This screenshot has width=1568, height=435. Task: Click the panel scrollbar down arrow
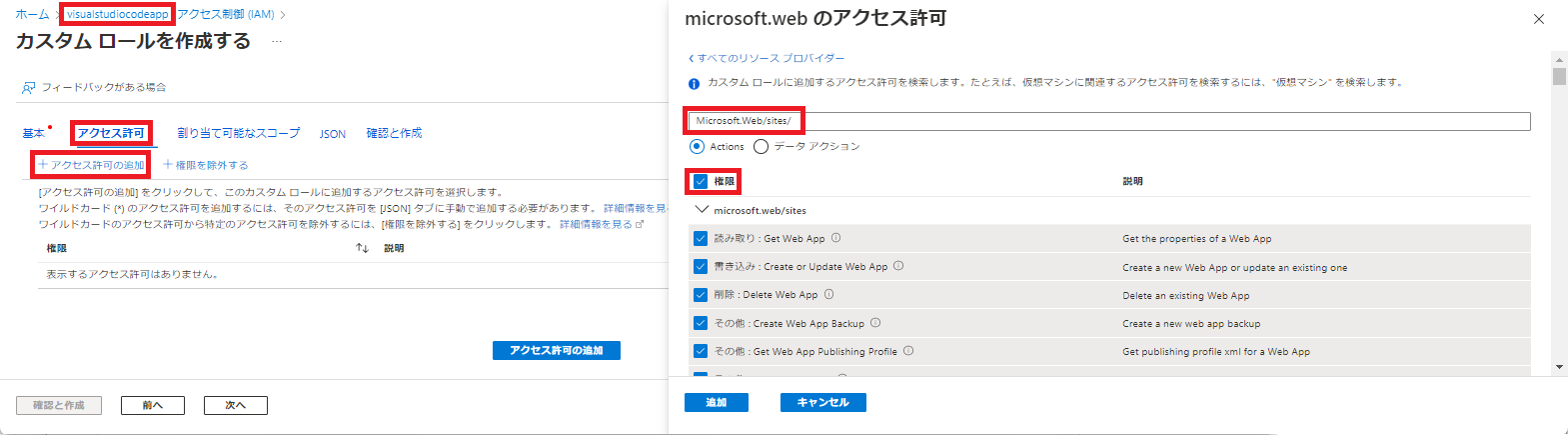click(x=1559, y=367)
